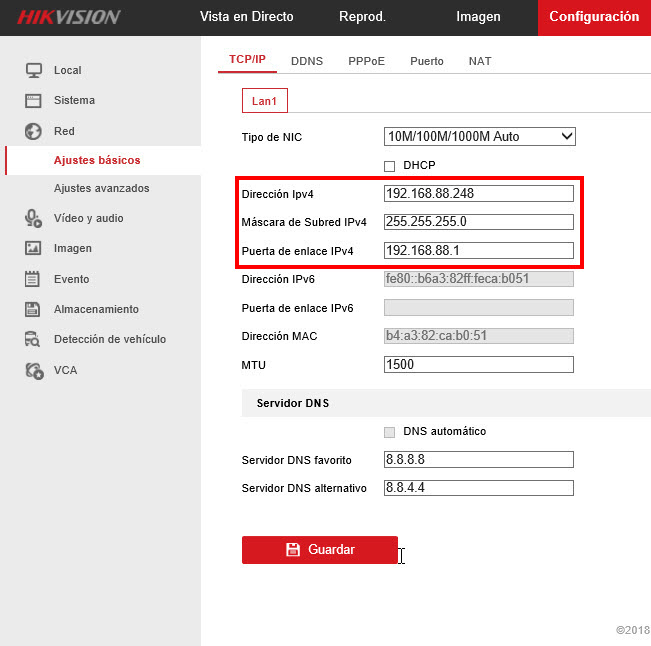The width and height of the screenshot is (651, 646).
Task: Select the Lan1 interface button
Action: pos(264,100)
